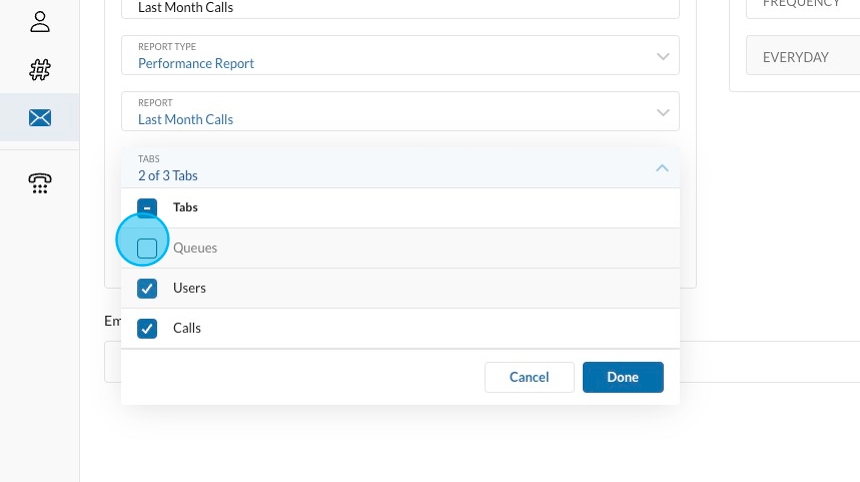860x482 pixels.
Task: Select the Calls option label
Action: pos(187,328)
